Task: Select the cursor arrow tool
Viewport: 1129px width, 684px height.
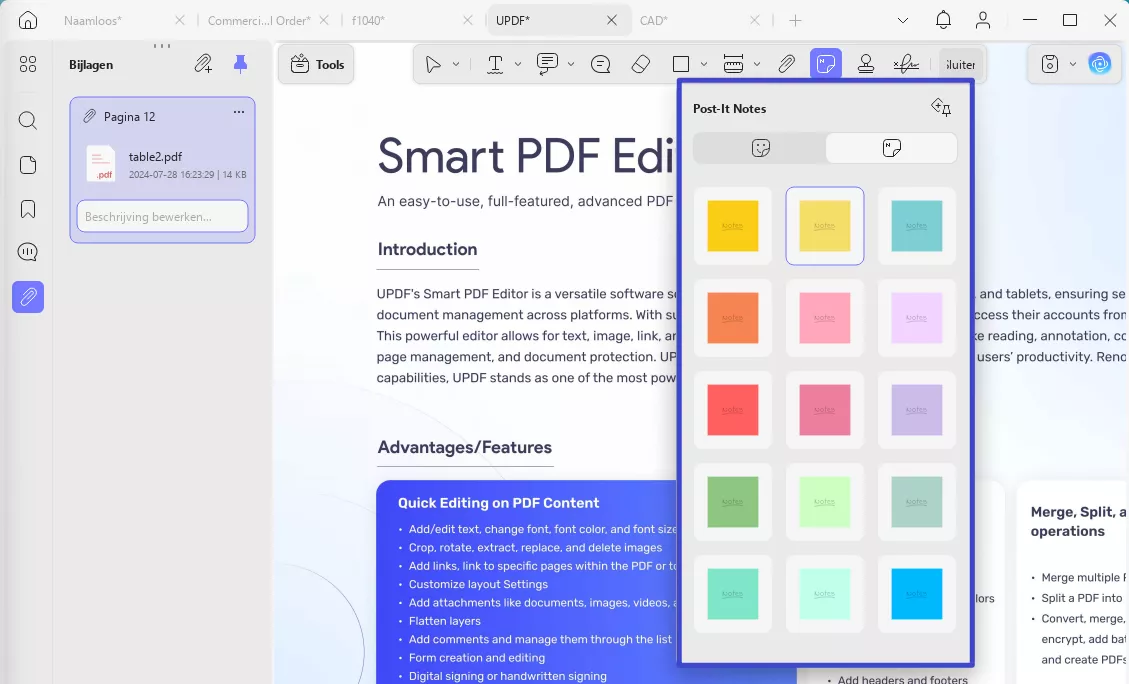Action: [433, 65]
